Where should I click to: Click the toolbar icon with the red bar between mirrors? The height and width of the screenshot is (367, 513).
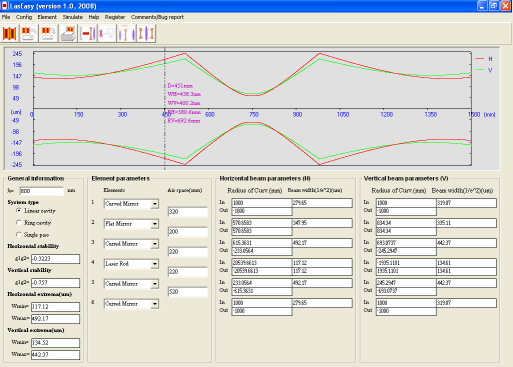pyautogui.click(x=88, y=33)
